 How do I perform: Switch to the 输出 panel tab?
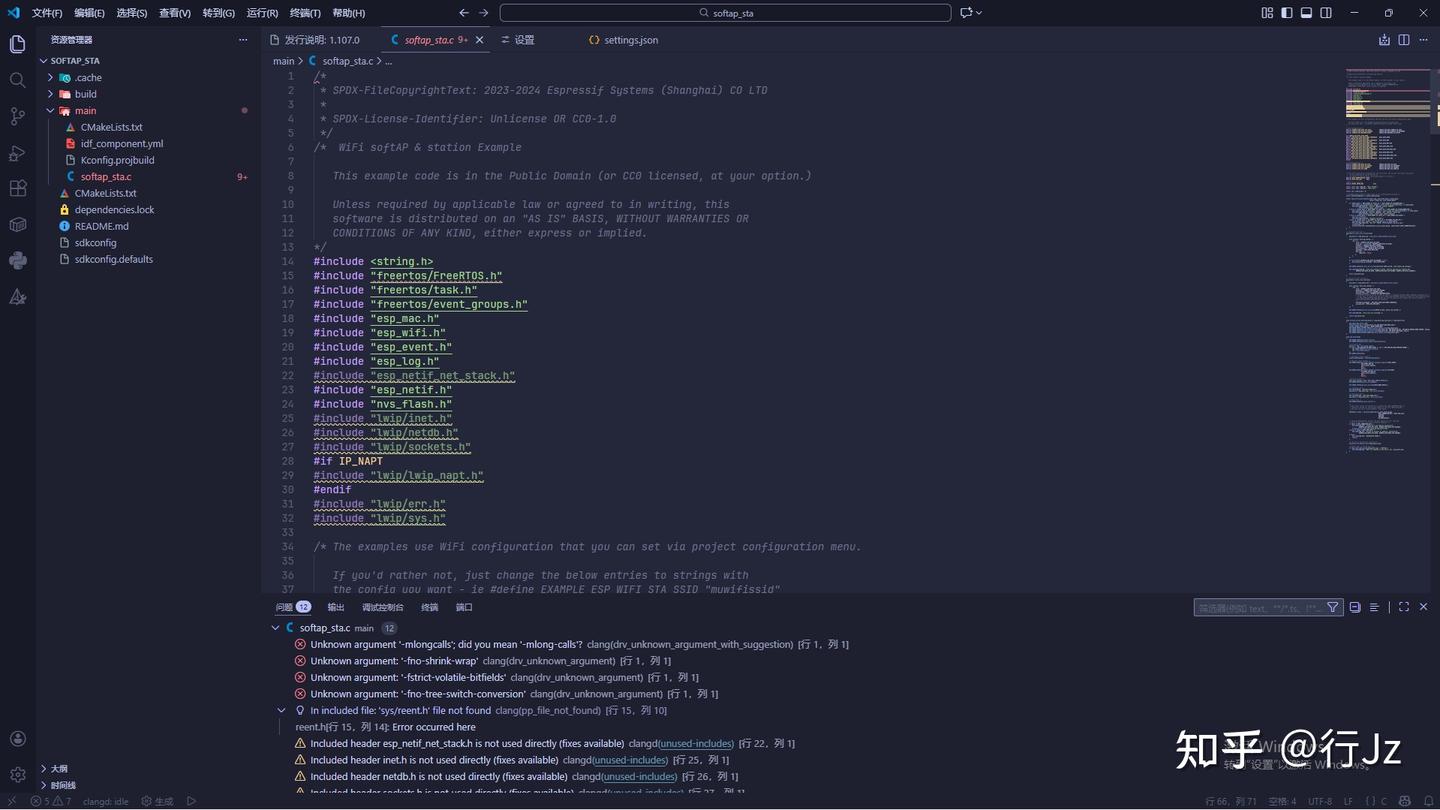click(x=336, y=607)
